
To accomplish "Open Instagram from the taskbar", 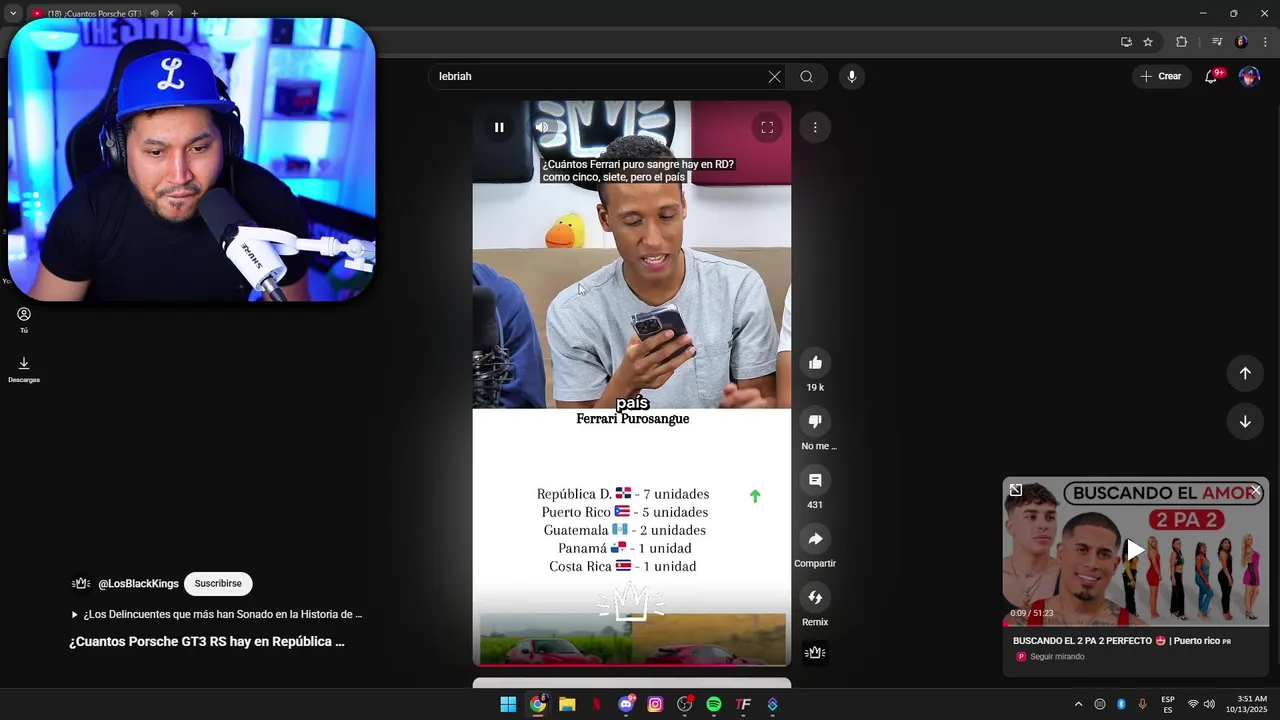I will coord(655,704).
